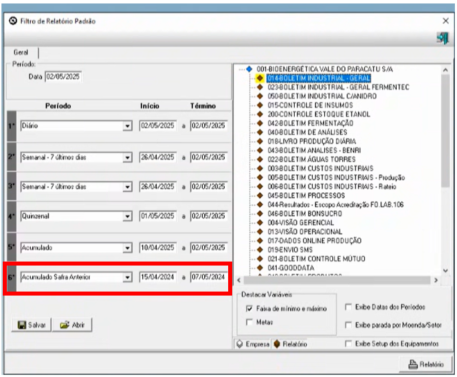Click the tree vertical scrollbar thumb
This screenshot has height=377, width=457.
tap(445, 131)
